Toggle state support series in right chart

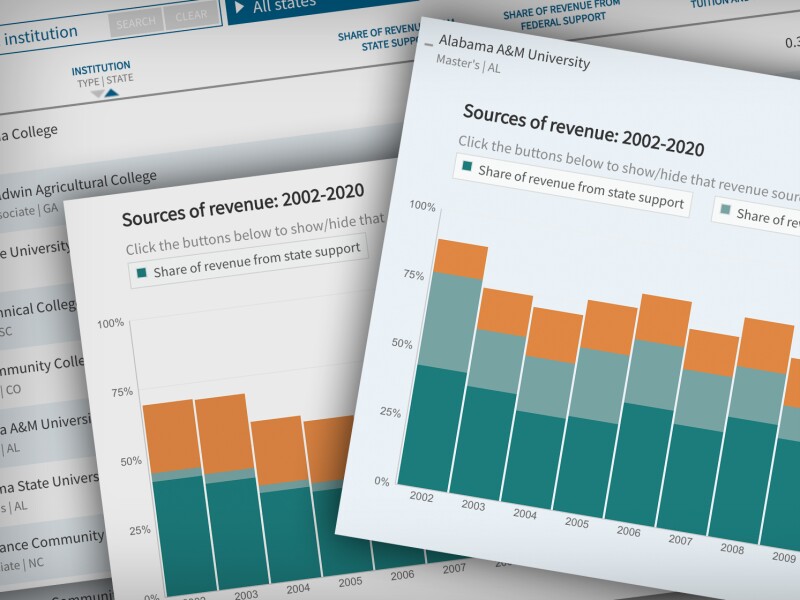572,185
